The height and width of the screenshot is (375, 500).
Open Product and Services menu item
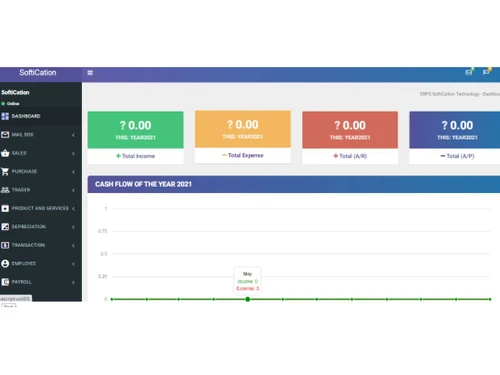point(41,208)
